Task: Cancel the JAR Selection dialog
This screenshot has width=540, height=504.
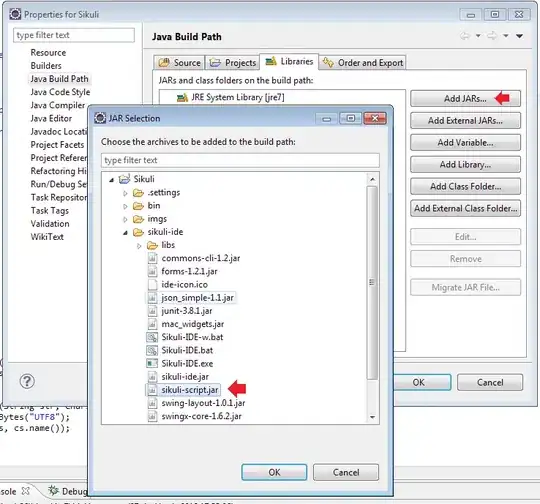Action: point(346,472)
